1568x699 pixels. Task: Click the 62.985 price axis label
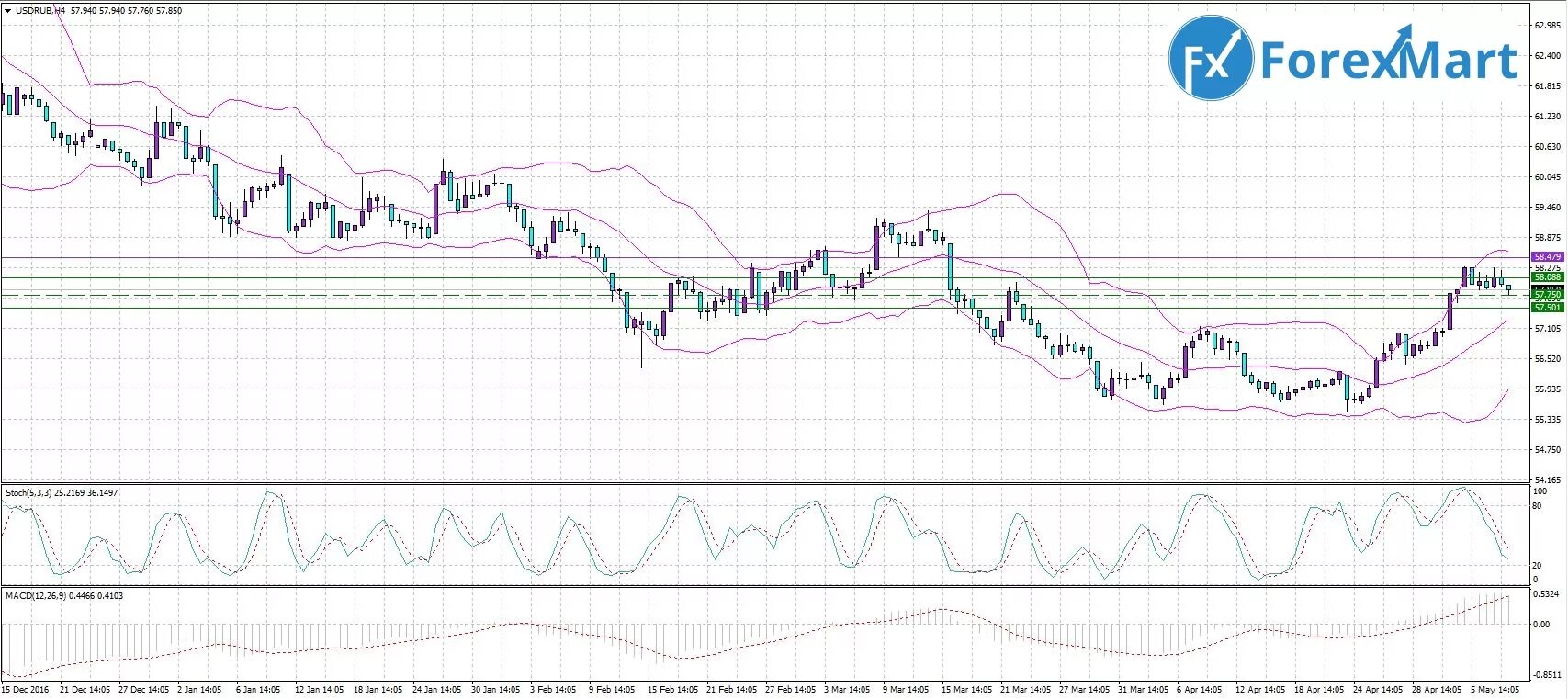(1548, 26)
